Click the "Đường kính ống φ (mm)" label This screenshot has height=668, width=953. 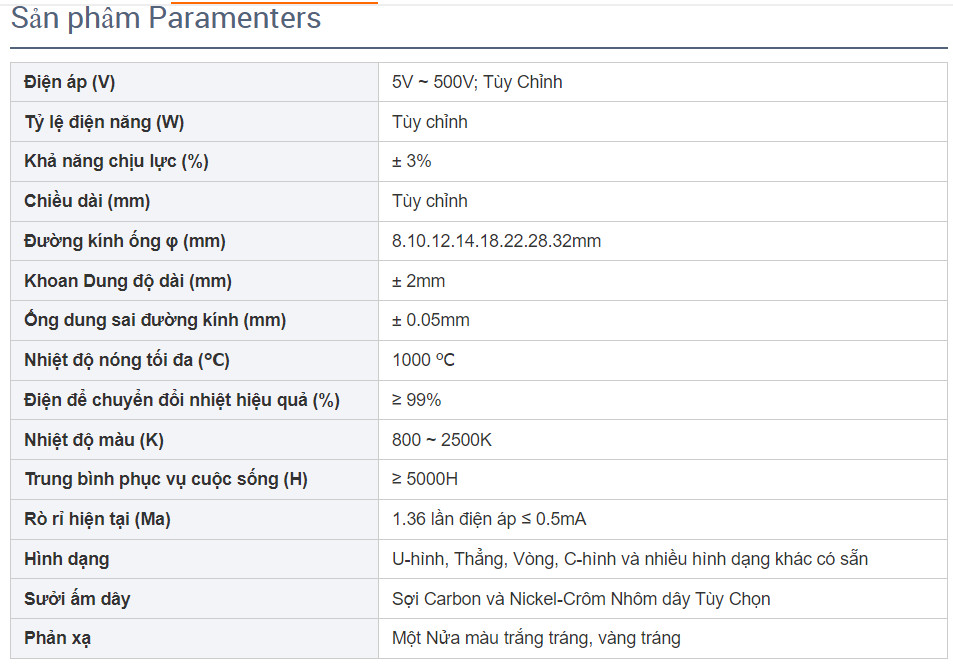pyautogui.click(x=125, y=241)
